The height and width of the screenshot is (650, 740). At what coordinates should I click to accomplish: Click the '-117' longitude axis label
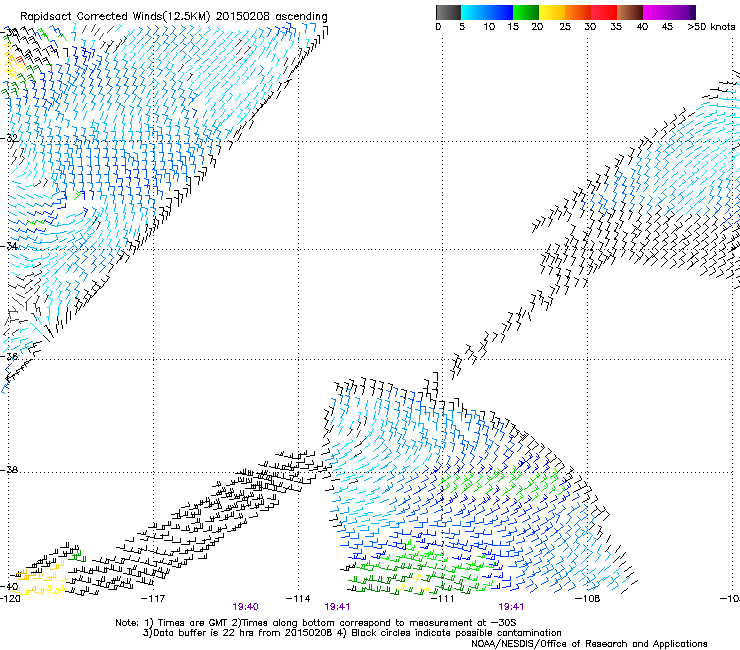pos(153,599)
